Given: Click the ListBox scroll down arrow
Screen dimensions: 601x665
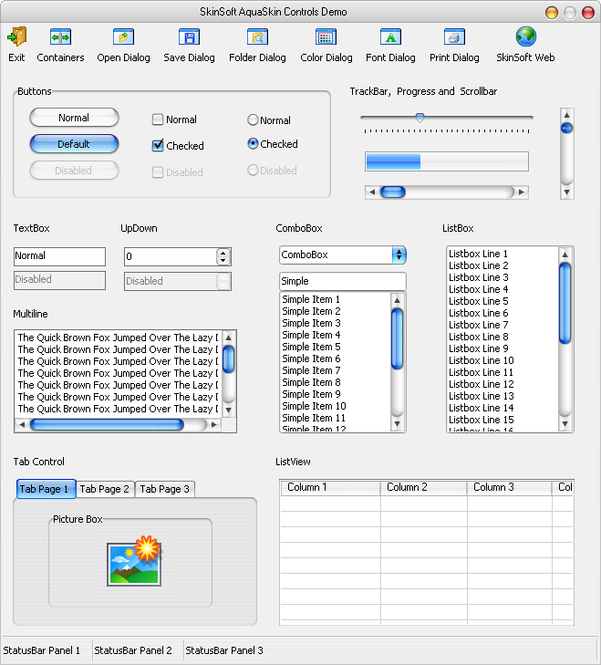Looking at the screenshot, I should [565, 424].
